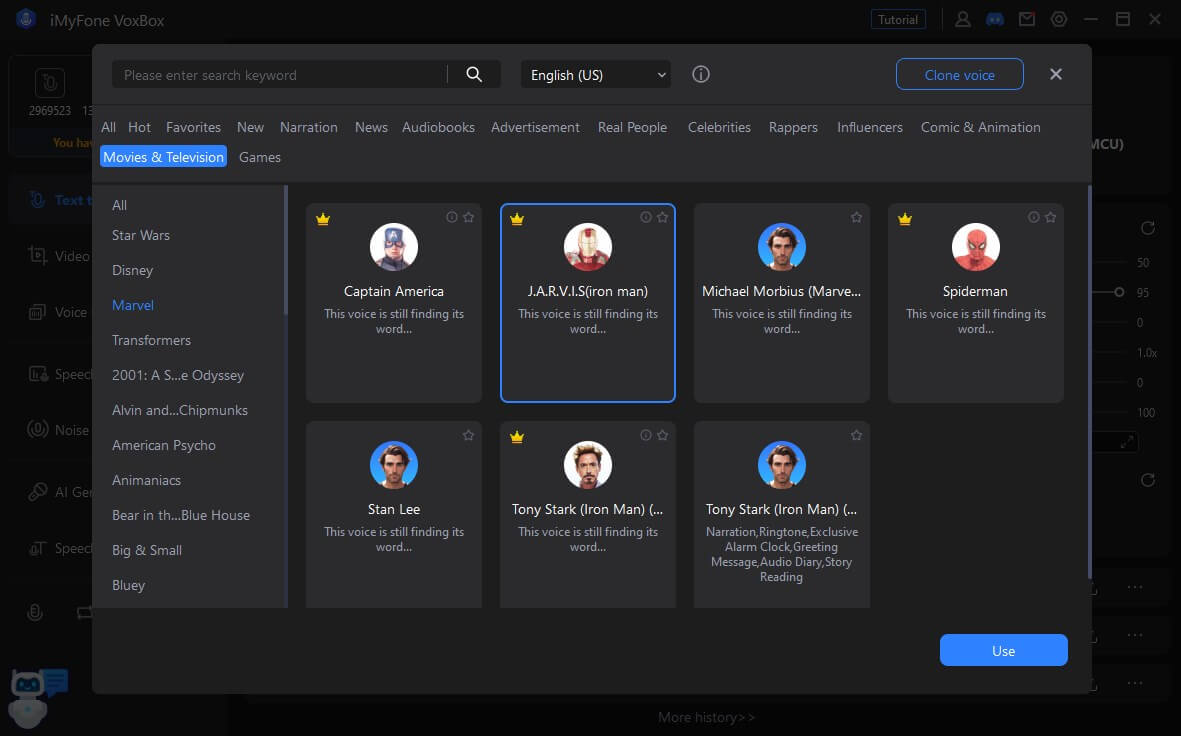1181x736 pixels.
Task: Click the subcategory list scrollbar
Action: (285, 250)
